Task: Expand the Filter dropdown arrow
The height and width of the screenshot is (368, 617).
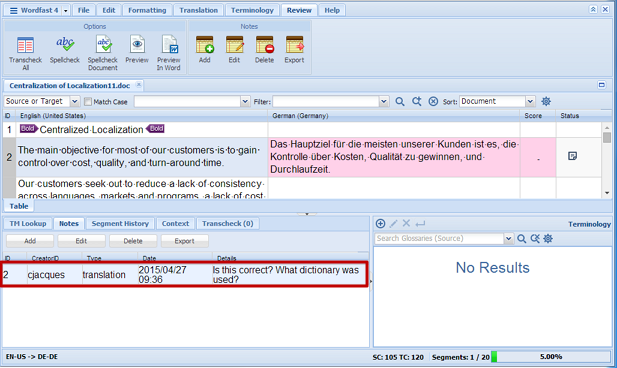Action: point(384,102)
